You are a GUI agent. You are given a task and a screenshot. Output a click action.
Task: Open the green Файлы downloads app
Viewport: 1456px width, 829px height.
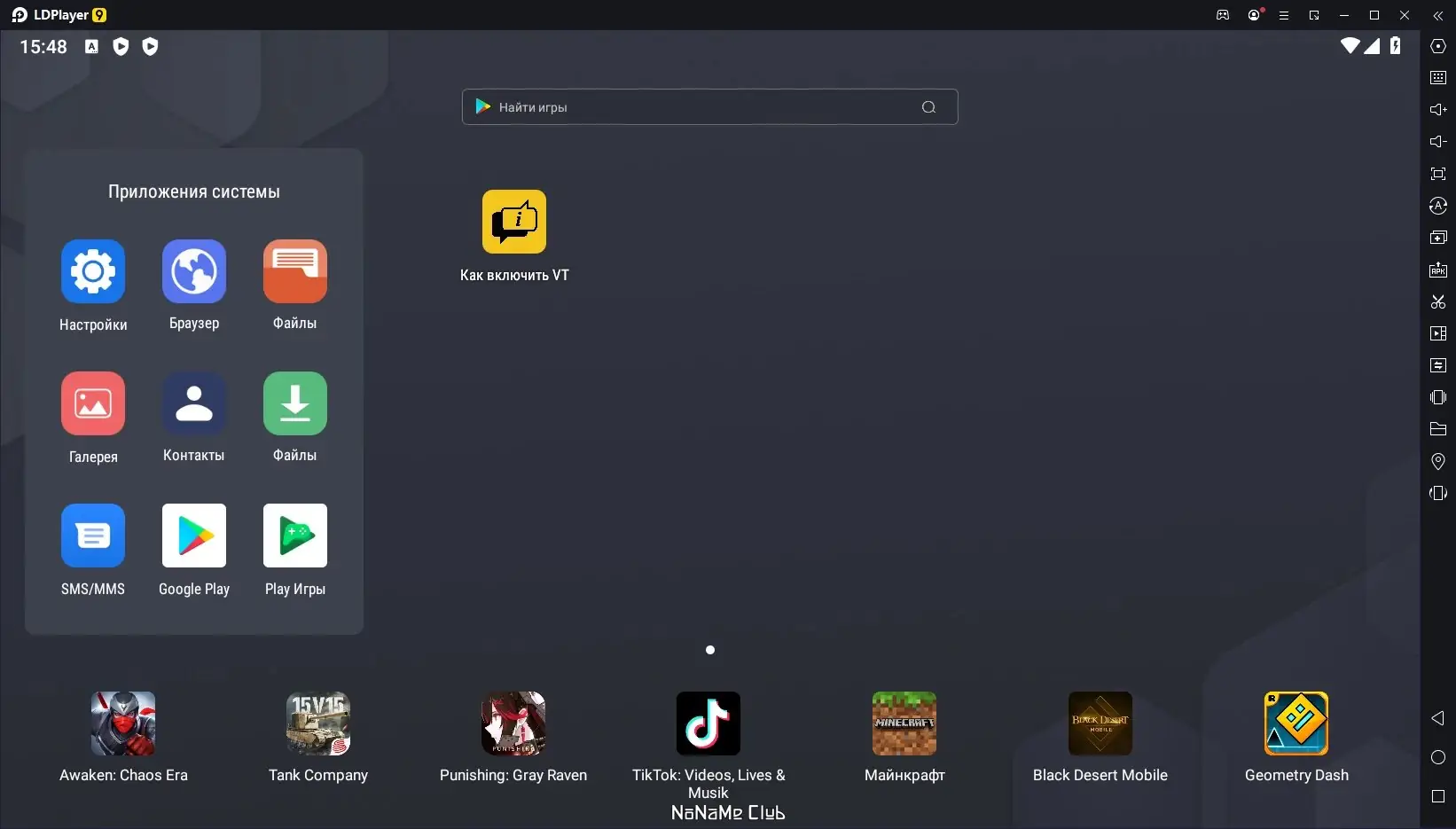(x=295, y=403)
